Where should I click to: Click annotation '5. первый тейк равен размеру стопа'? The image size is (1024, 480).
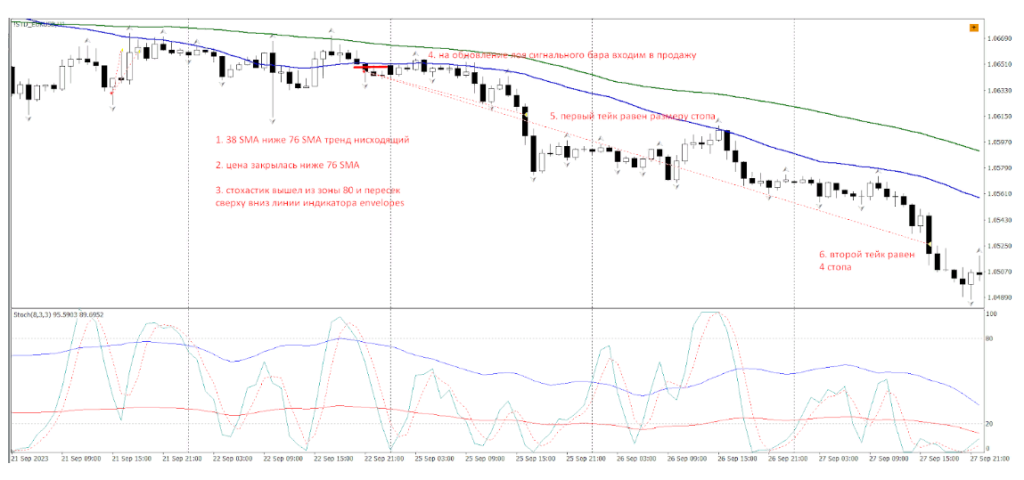[x=635, y=117]
